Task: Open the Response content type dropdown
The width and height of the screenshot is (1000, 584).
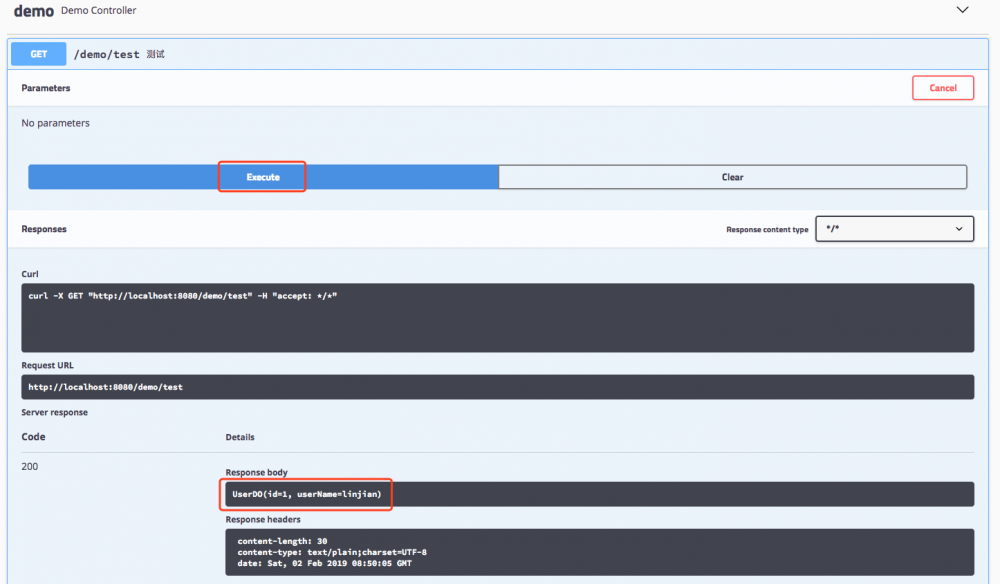Action: point(893,228)
